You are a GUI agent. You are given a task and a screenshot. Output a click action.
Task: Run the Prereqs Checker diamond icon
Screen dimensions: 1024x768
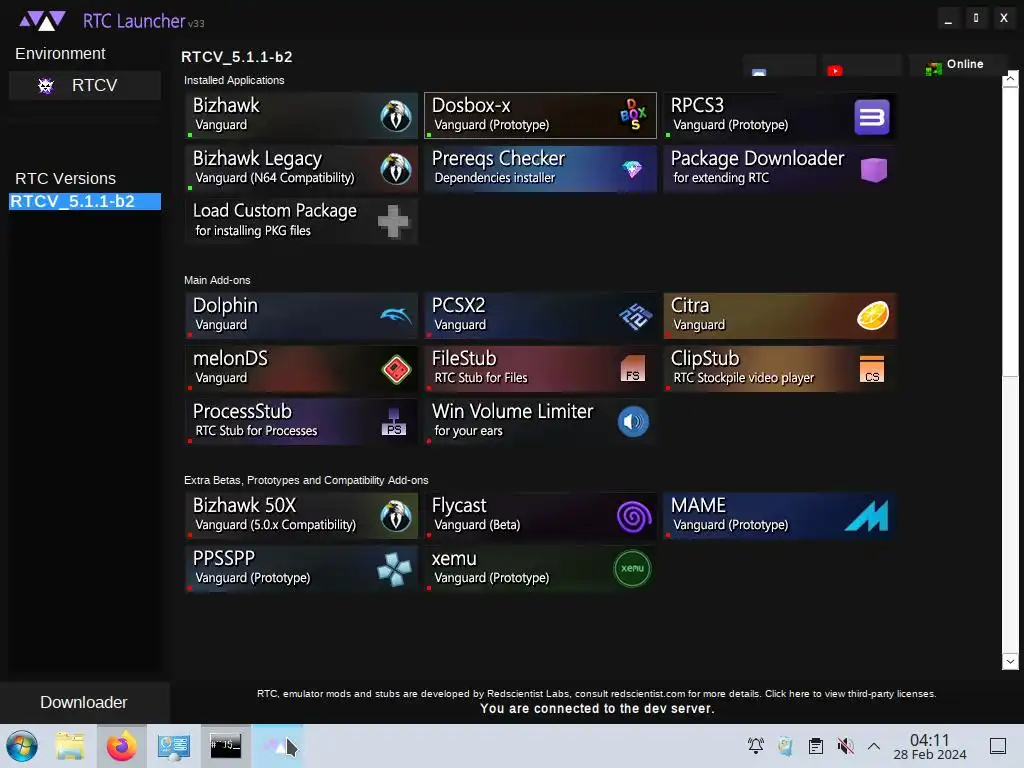[632, 169]
